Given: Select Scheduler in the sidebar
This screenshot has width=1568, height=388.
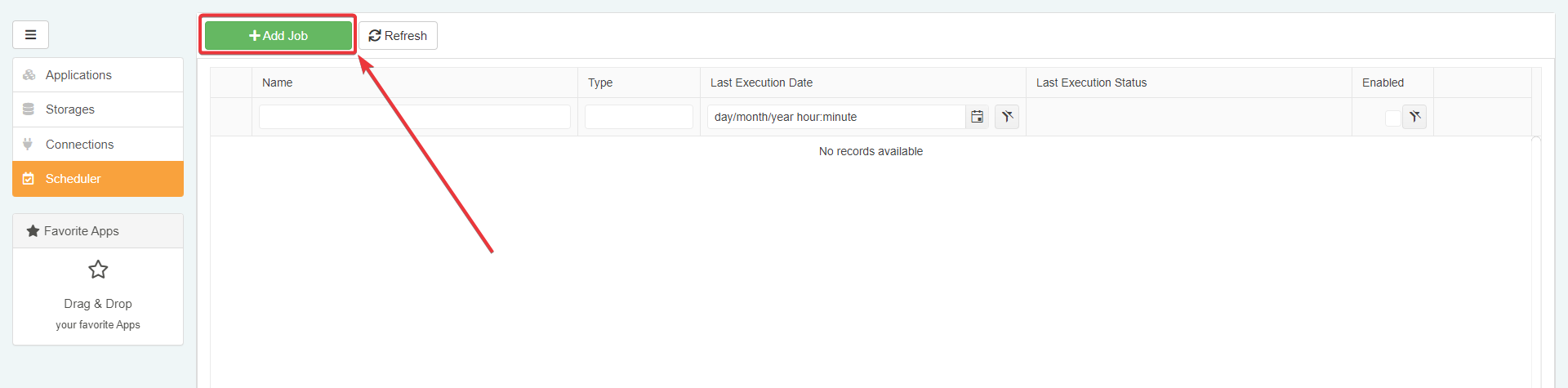Looking at the screenshot, I should [73, 179].
